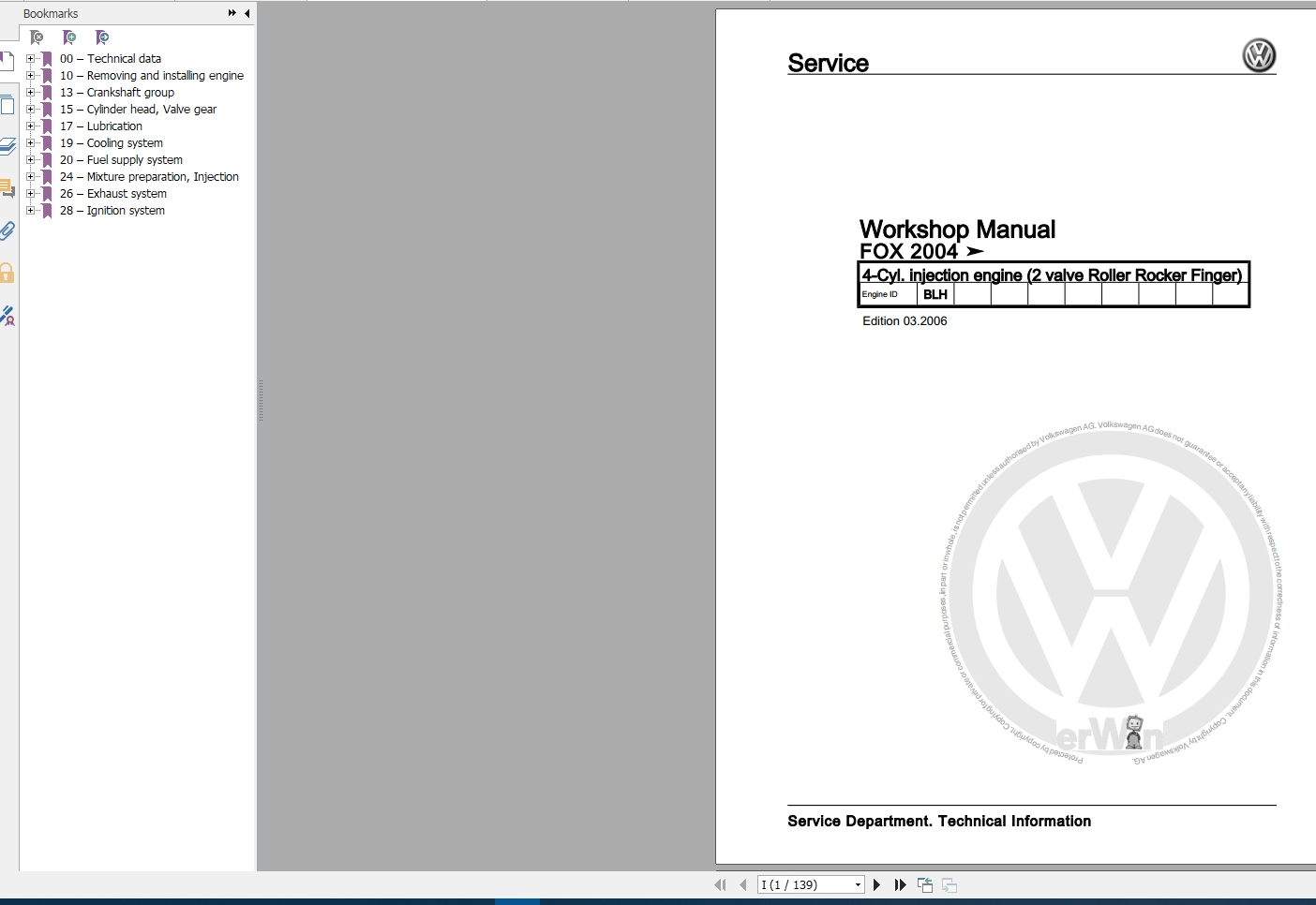Click the 'Workshop Manual' title text
This screenshot has height=905, width=1316.
tap(957, 230)
